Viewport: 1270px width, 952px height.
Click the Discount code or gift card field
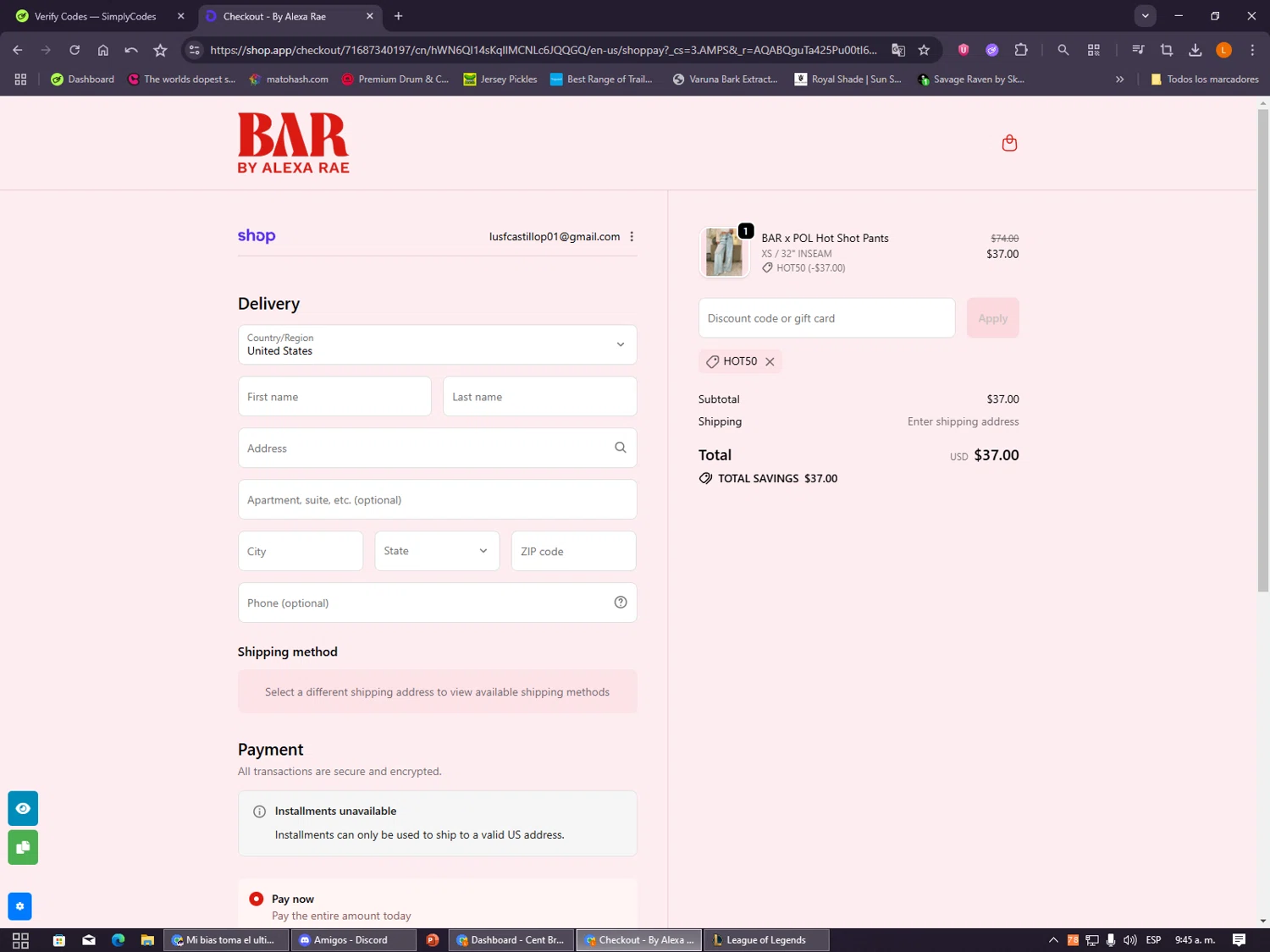click(x=826, y=318)
